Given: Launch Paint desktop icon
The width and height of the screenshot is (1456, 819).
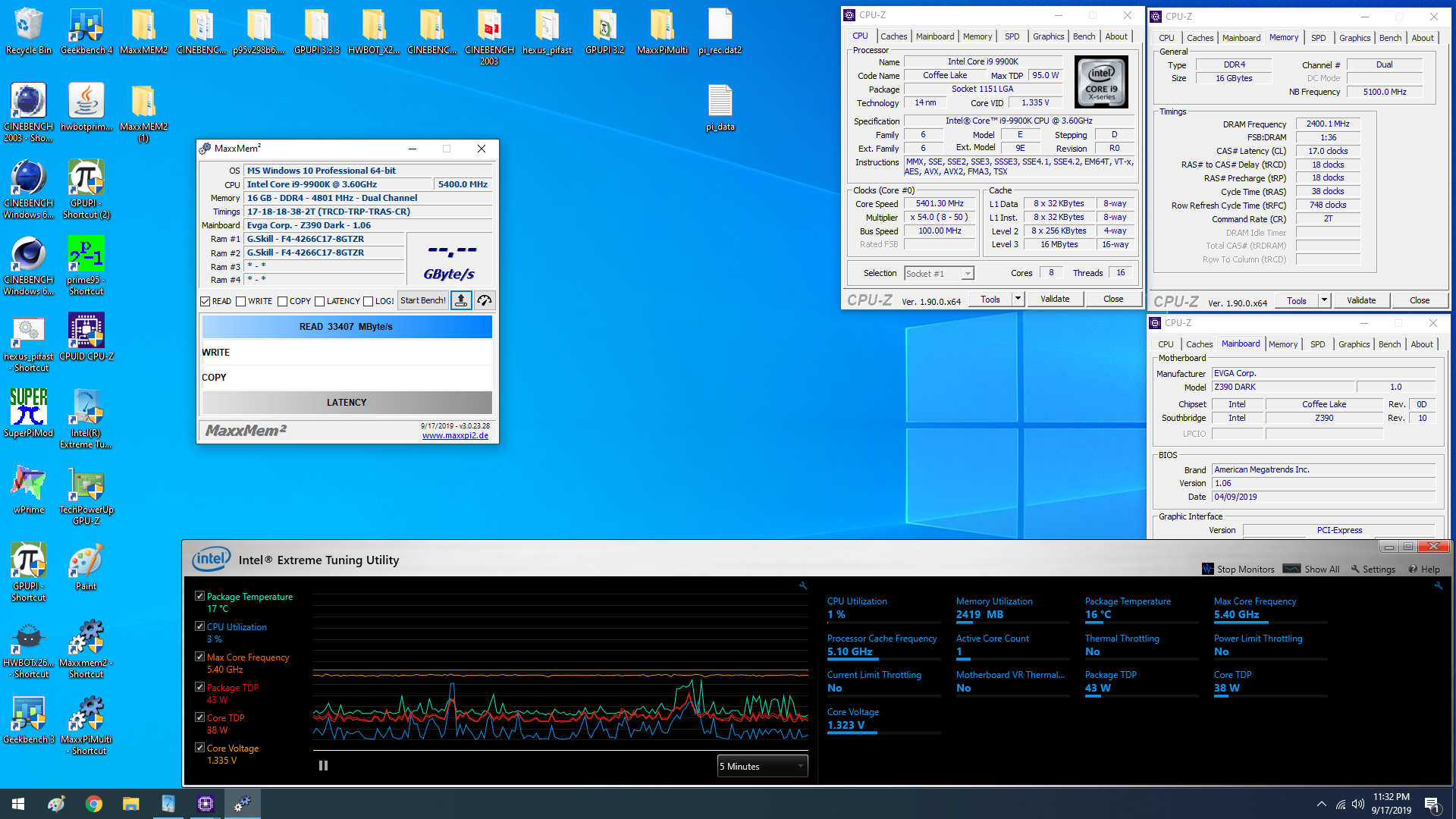Looking at the screenshot, I should 86,566.
